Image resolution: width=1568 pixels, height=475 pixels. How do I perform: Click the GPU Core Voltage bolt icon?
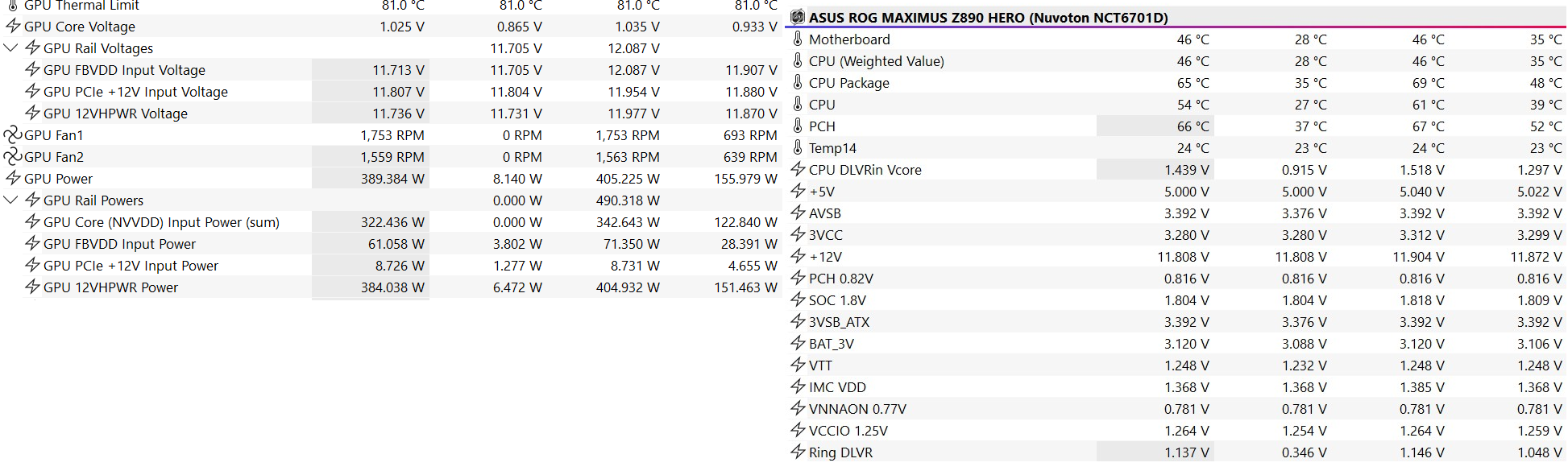(13, 26)
